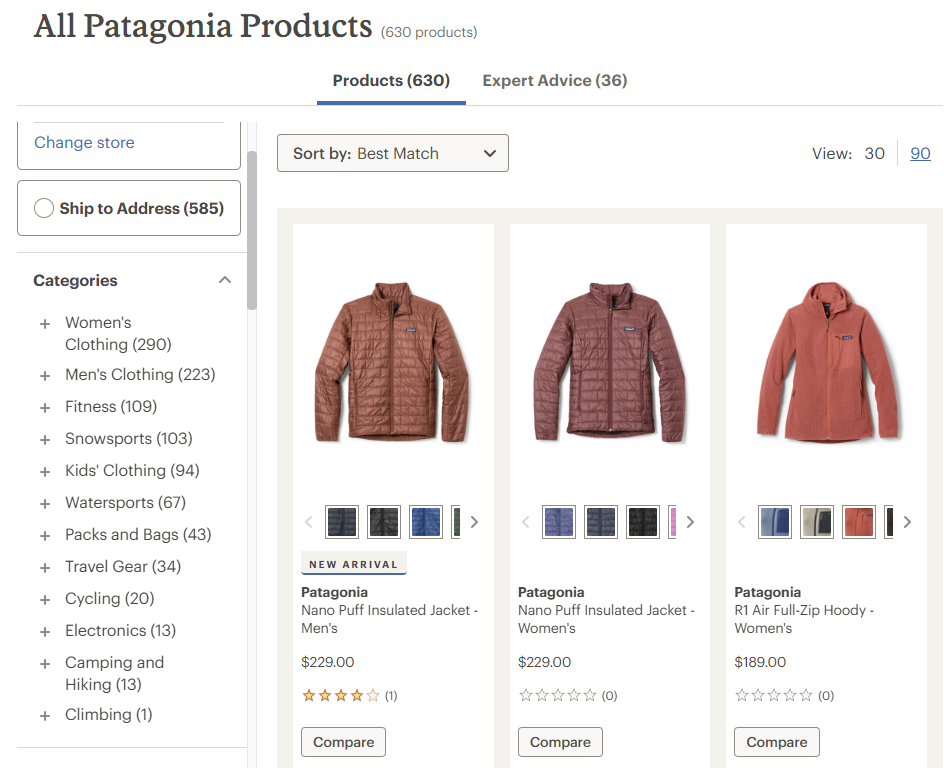This screenshot has height=768, width=944.
Task: Open Packs and Bags (43) category
Action: 138,534
